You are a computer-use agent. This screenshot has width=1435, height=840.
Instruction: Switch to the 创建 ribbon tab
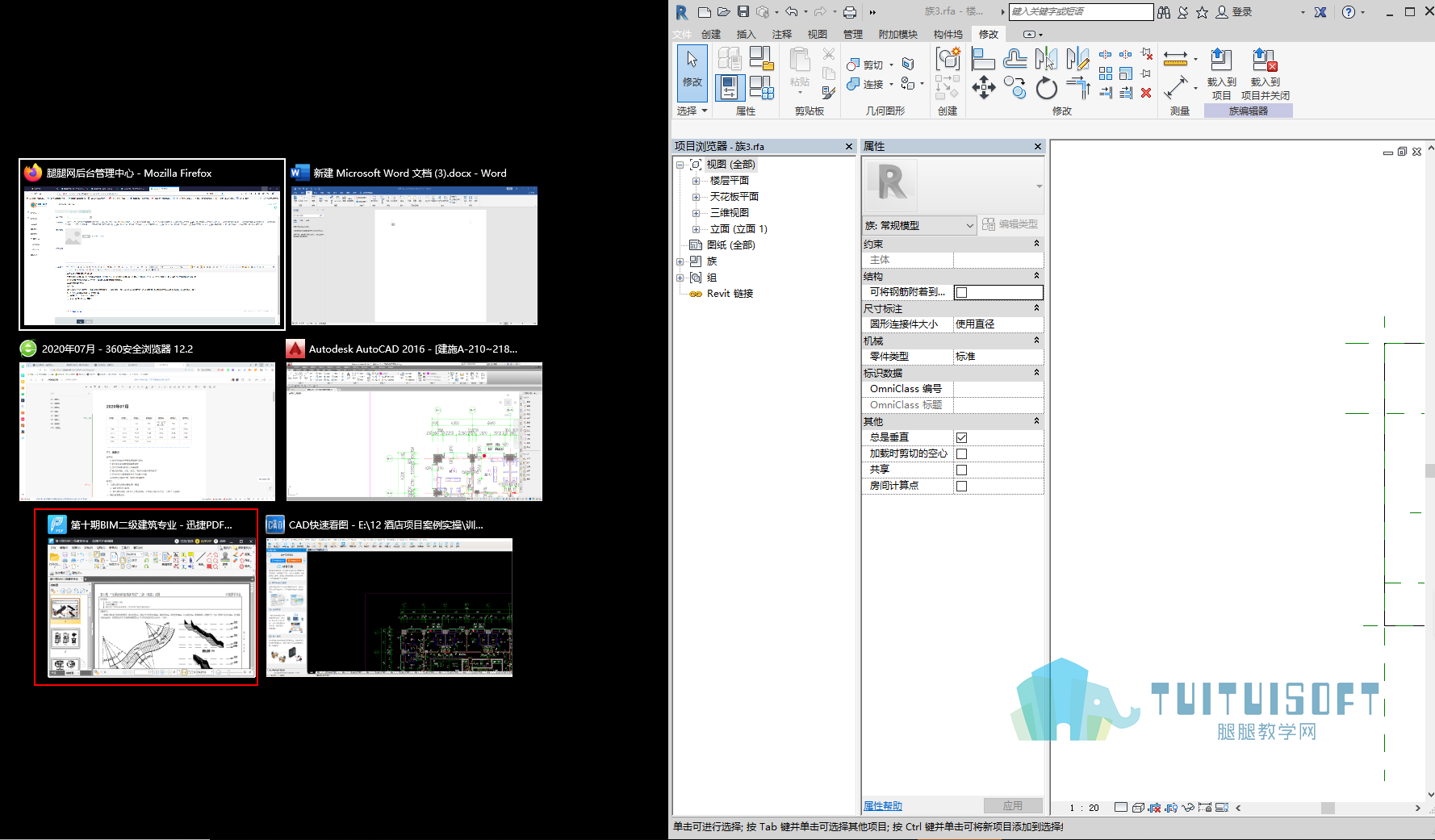711,34
